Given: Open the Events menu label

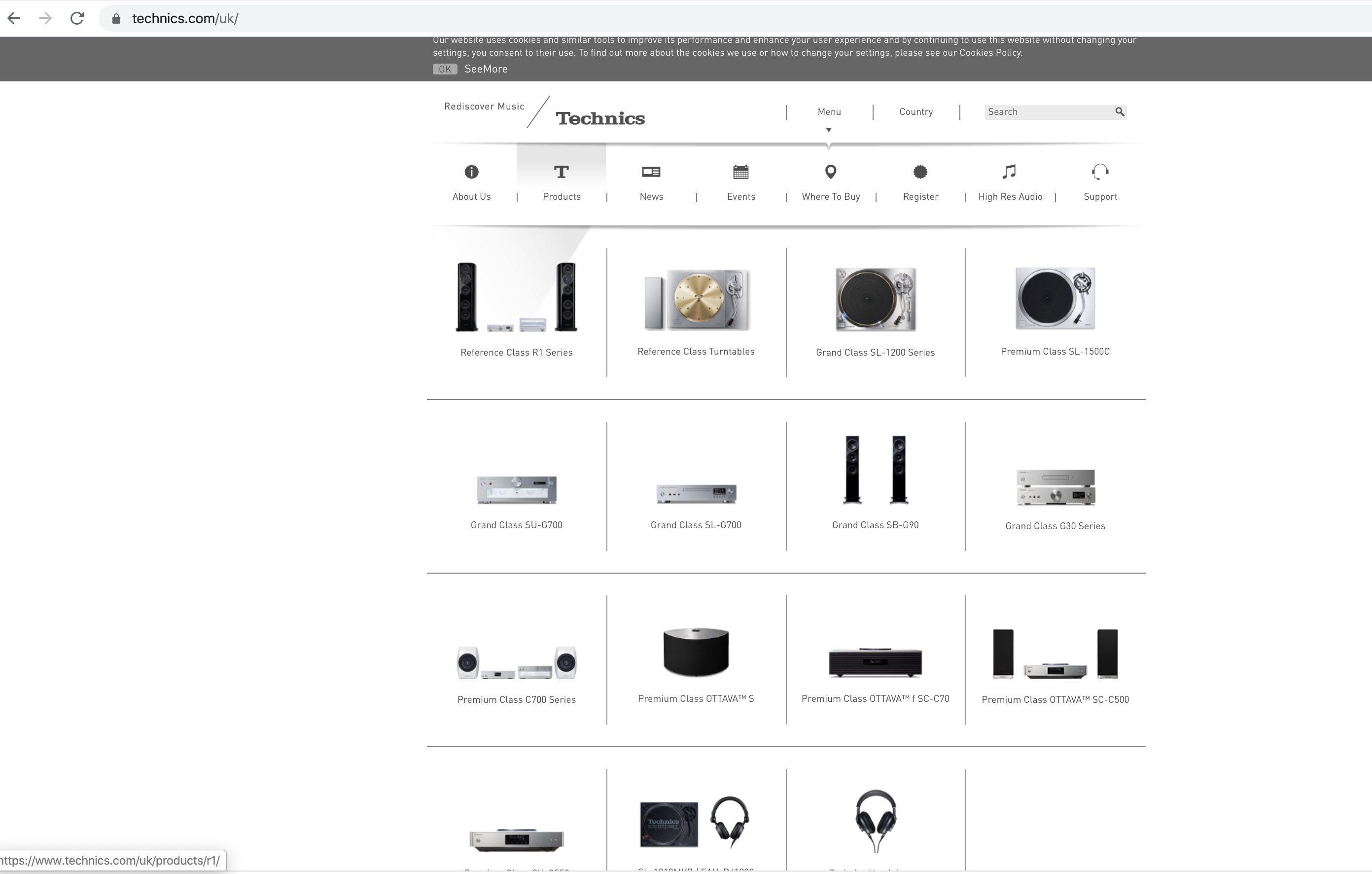Looking at the screenshot, I should tap(741, 197).
